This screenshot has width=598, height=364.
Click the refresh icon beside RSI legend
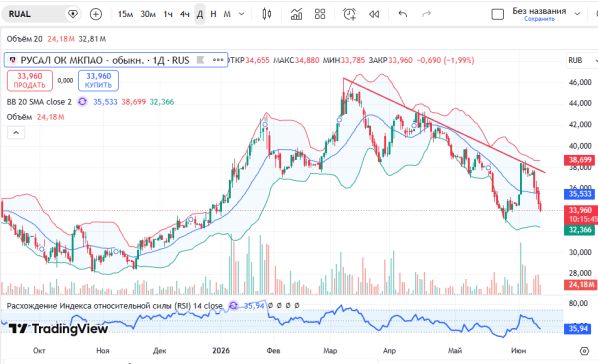click(233, 306)
